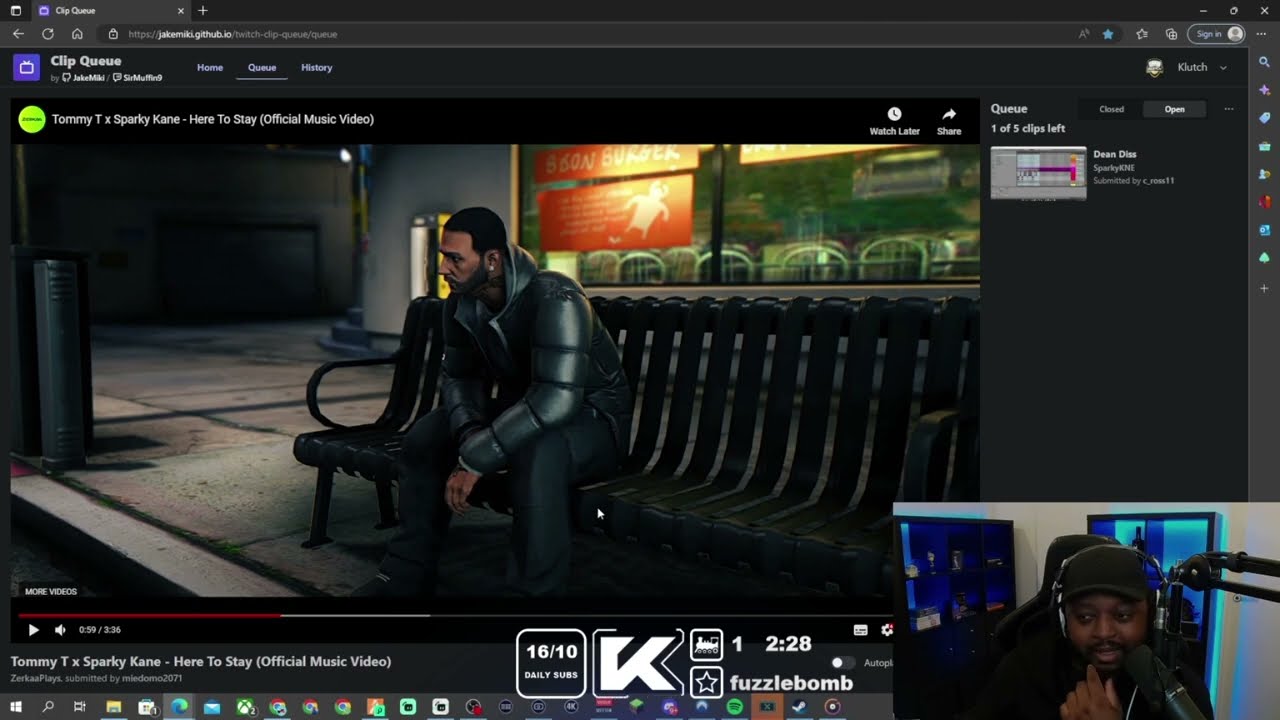Open Read Aloud in address bar
Image resolution: width=1280 pixels, height=720 pixels.
pos(1084,34)
